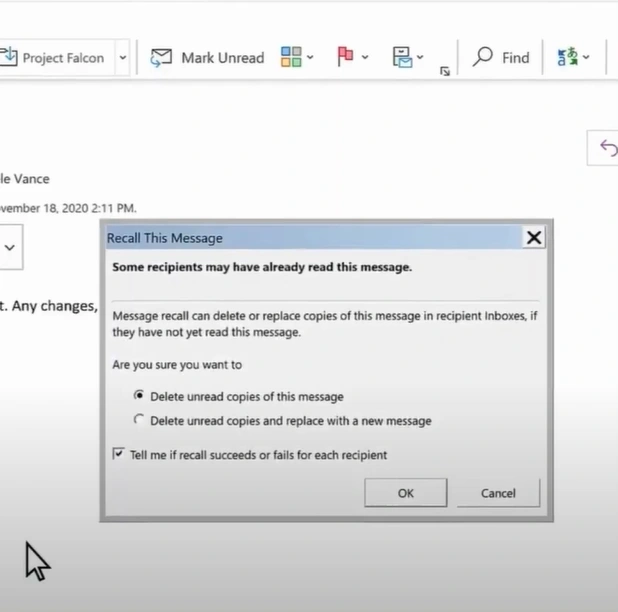Confirm the recall with OK
The height and width of the screenshot is (612, 618).
(406, 493)
